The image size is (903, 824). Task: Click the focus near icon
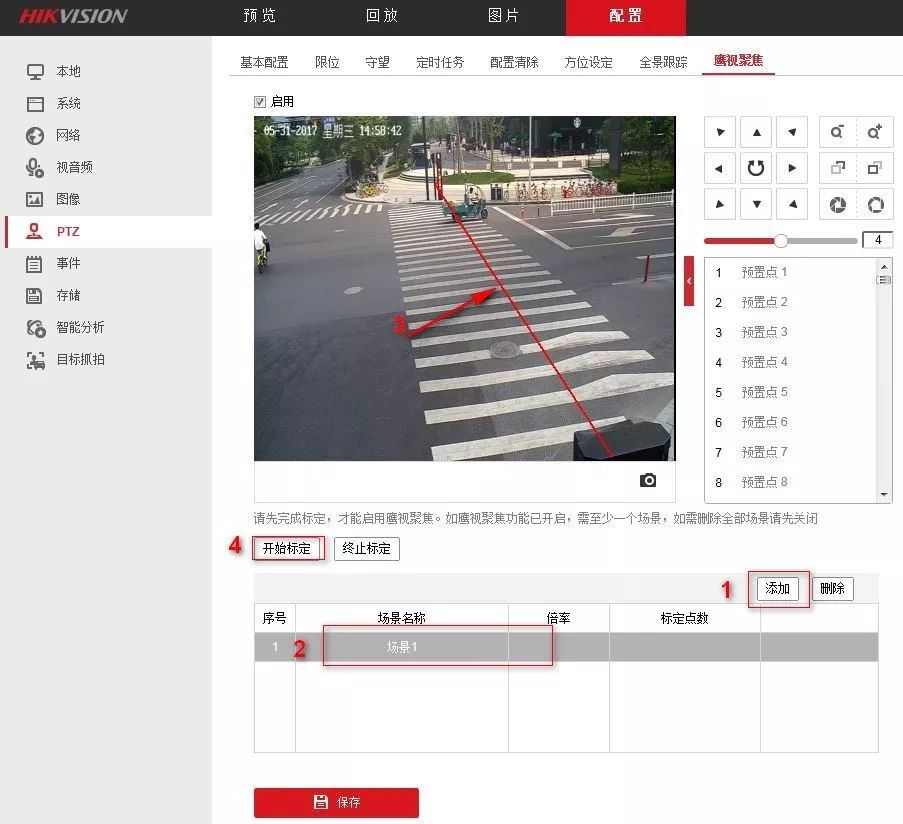[837, 168]
